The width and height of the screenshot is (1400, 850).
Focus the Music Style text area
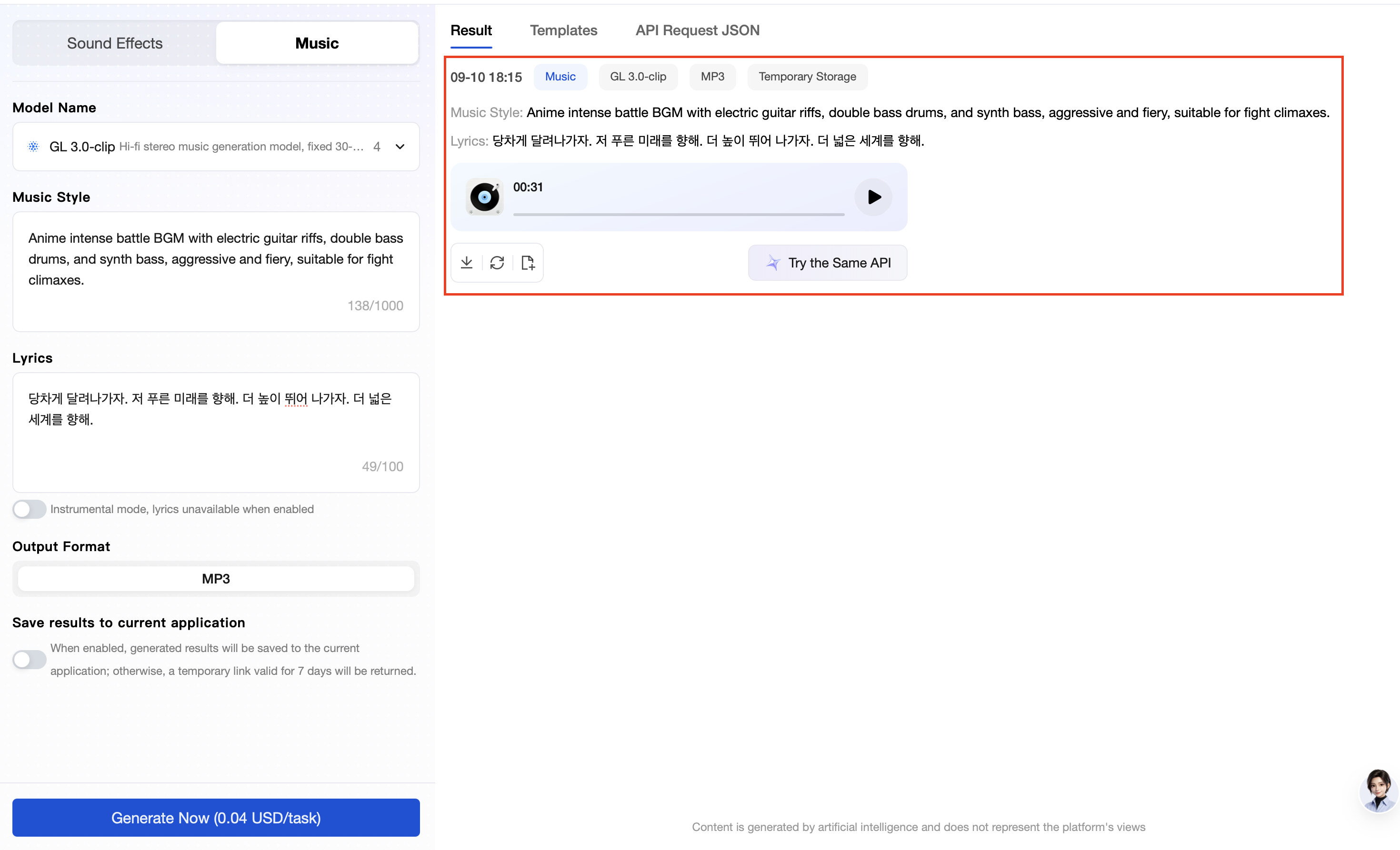pos(216,271)
